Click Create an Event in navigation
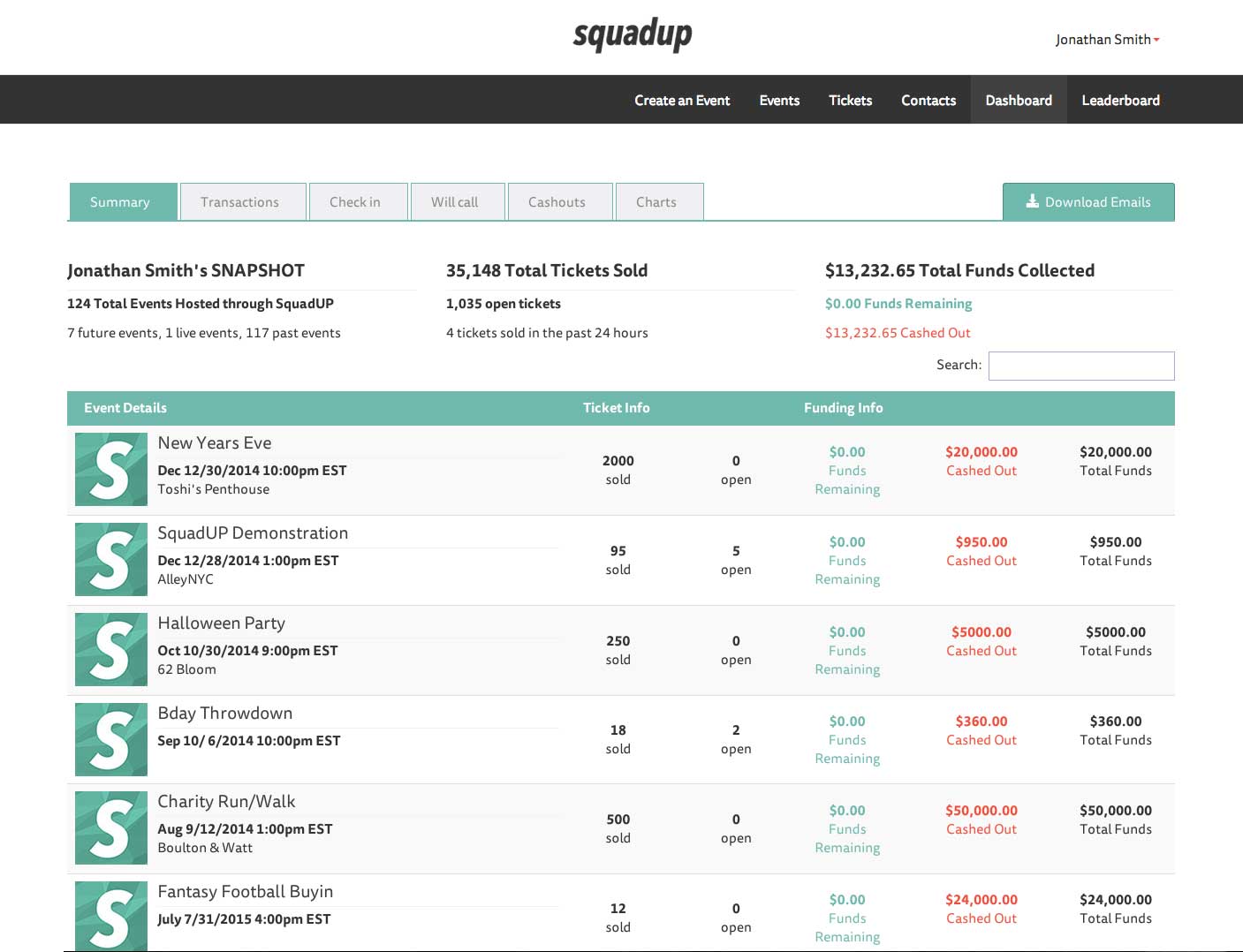 (682, 101)
